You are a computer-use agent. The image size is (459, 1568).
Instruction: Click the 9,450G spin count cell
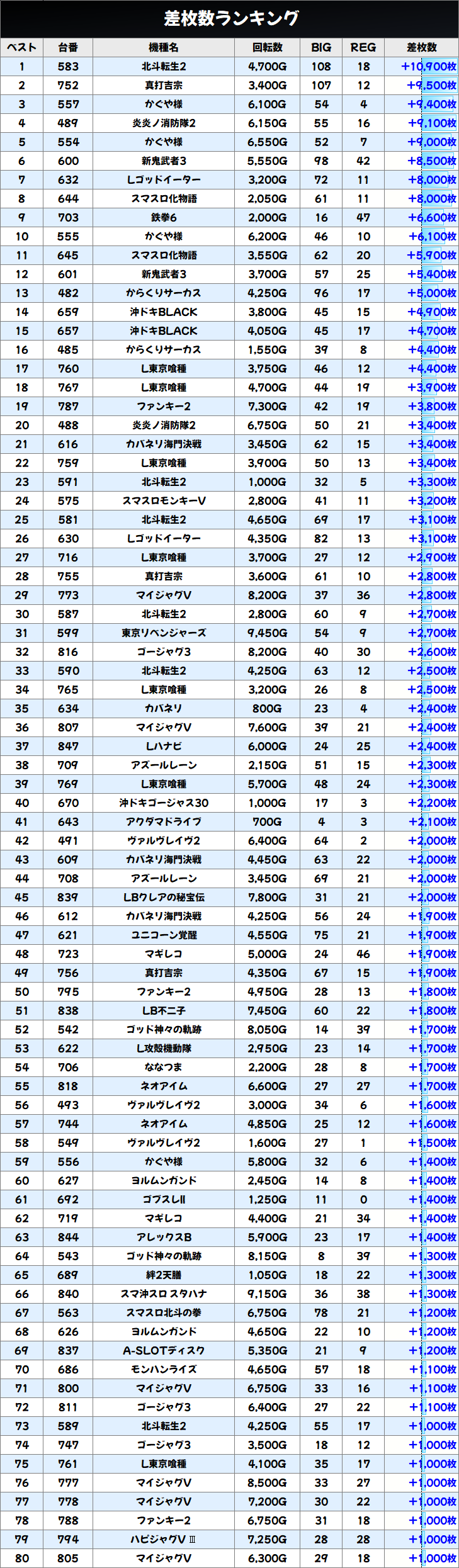(268, 633)
